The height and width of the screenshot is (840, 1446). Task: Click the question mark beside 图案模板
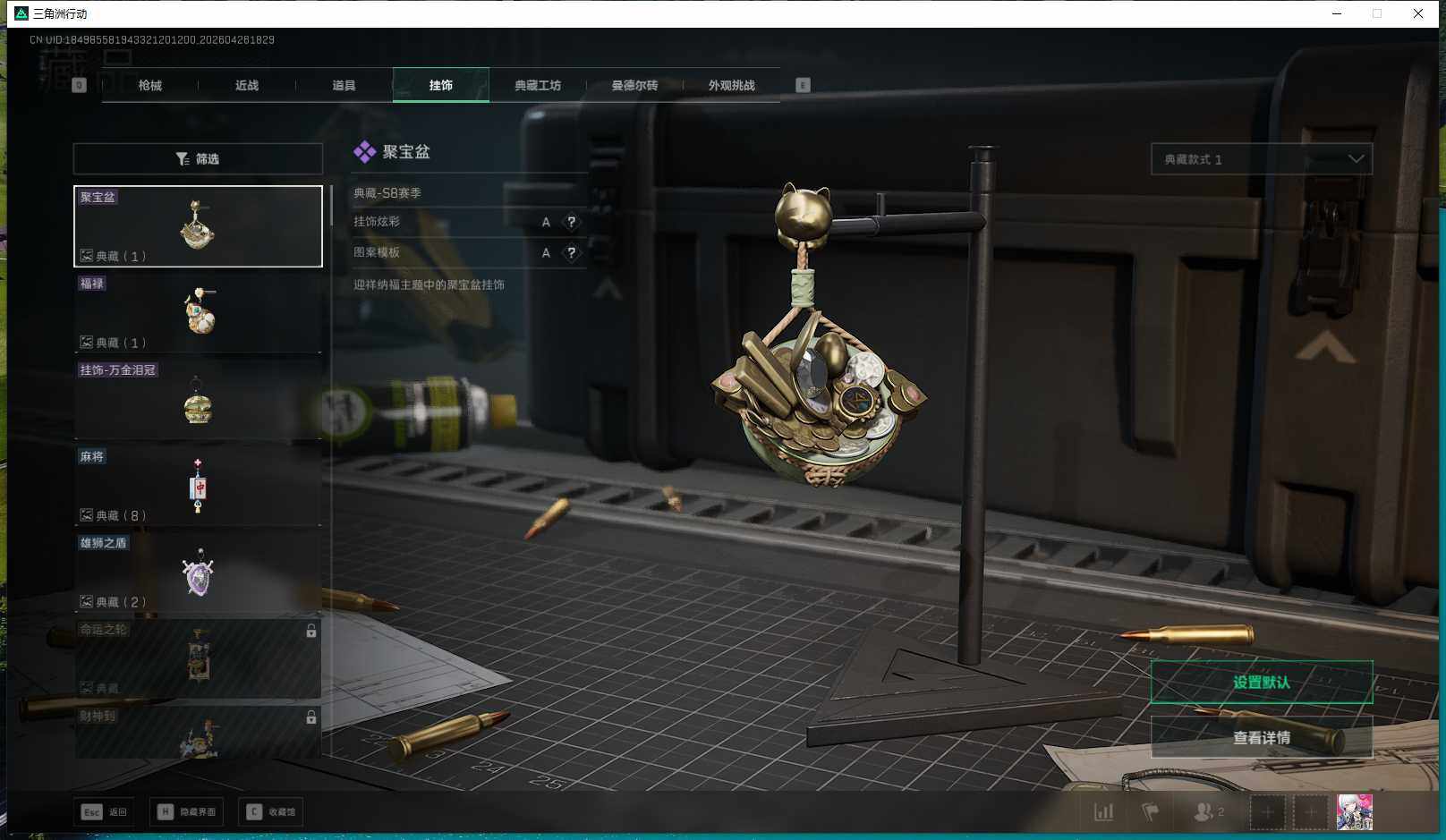pyautogui.click(x=571, y=253)
